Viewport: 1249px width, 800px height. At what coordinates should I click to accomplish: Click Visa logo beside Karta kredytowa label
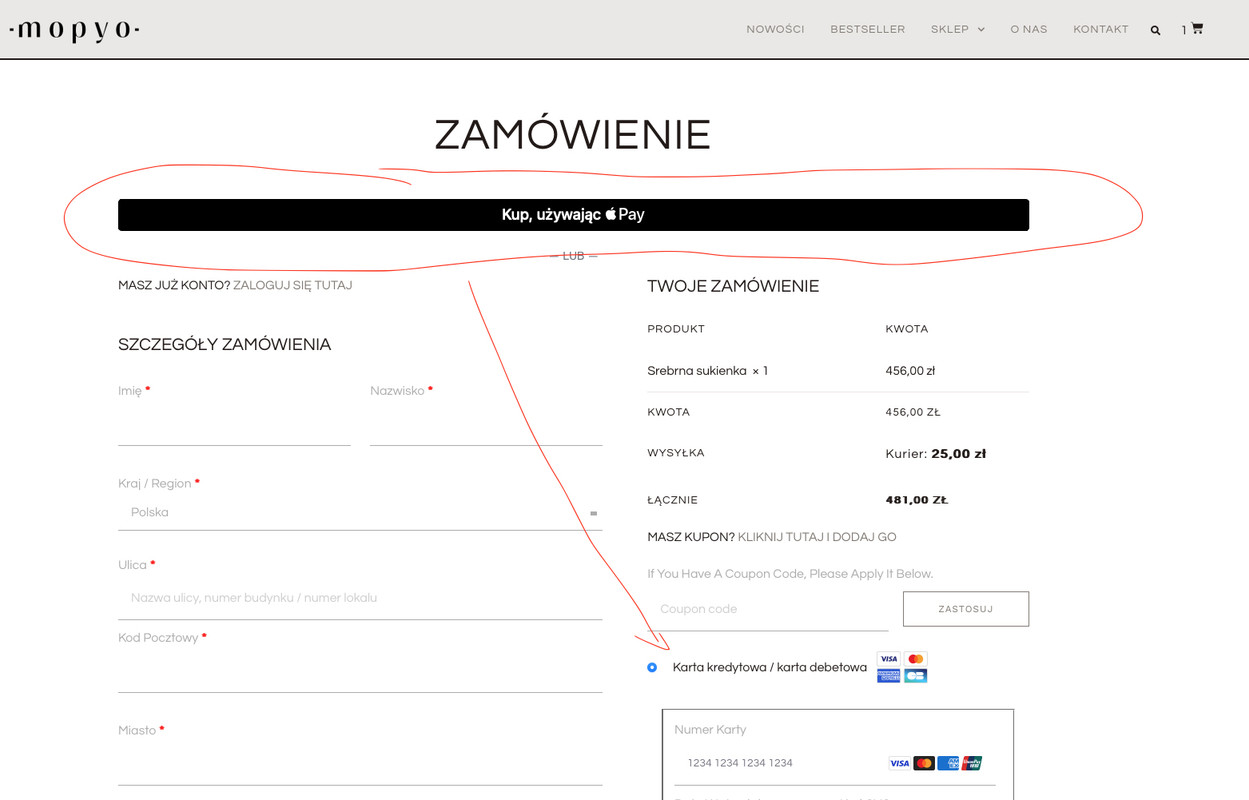889,659
